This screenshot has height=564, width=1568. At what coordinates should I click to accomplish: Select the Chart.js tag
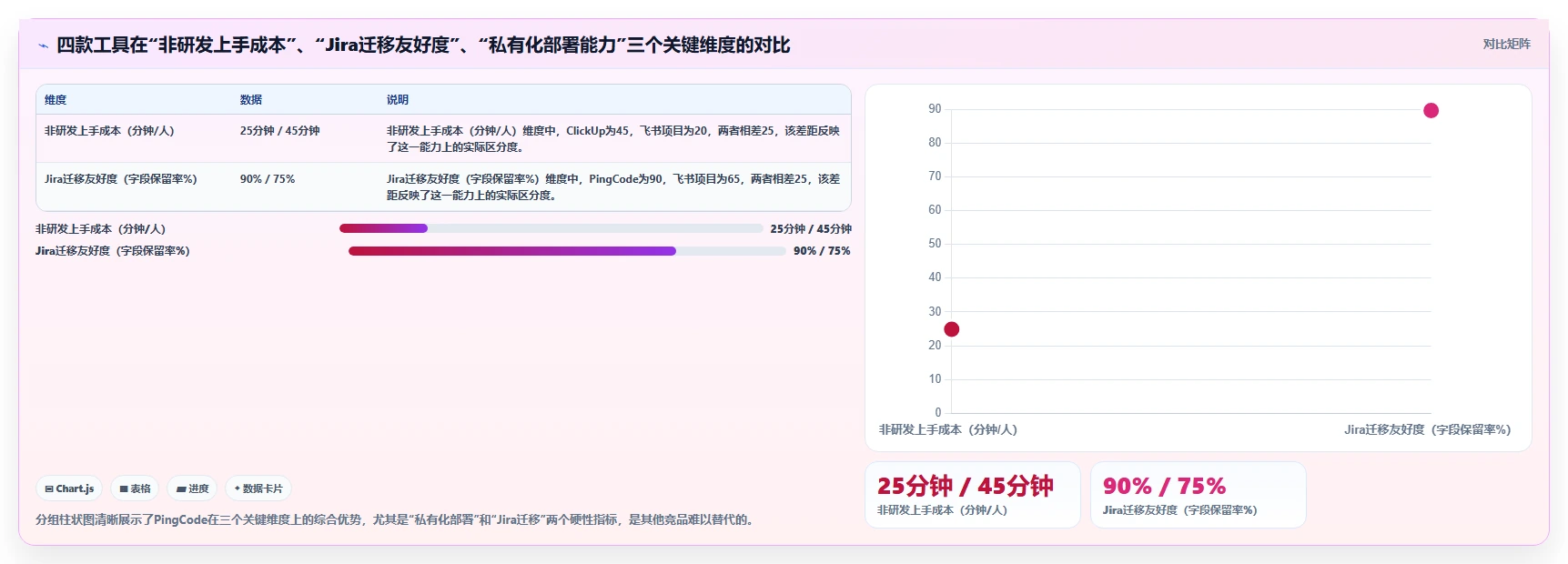pyautogui.click(x=69, y=488)
